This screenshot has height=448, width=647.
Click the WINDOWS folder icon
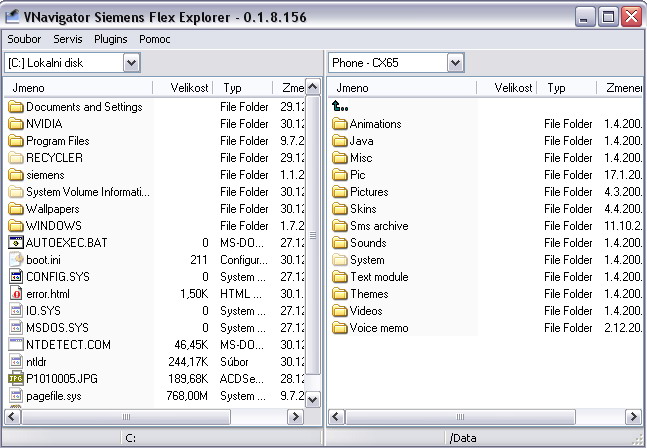click(16, 226)
